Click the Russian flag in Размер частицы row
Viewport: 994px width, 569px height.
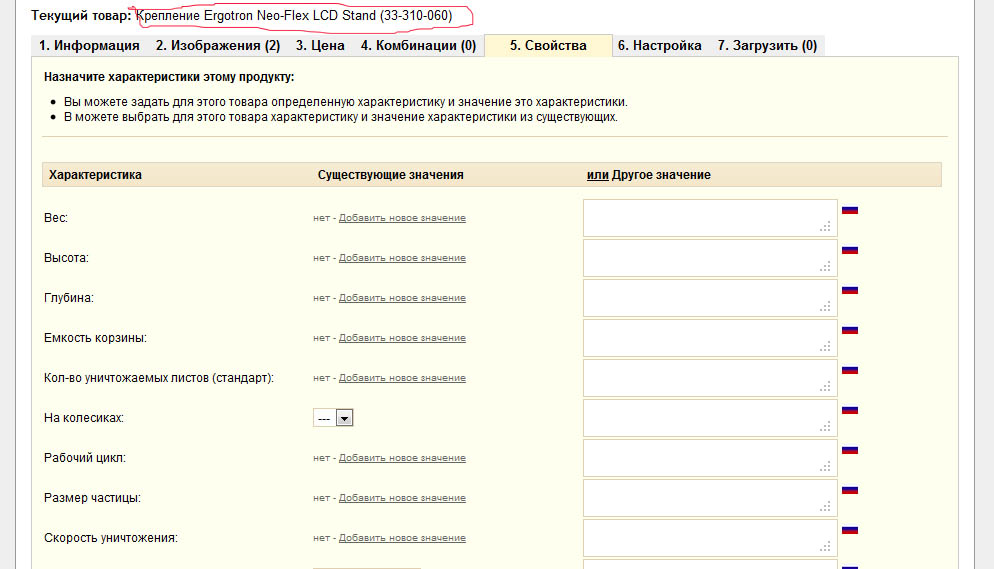849,489
